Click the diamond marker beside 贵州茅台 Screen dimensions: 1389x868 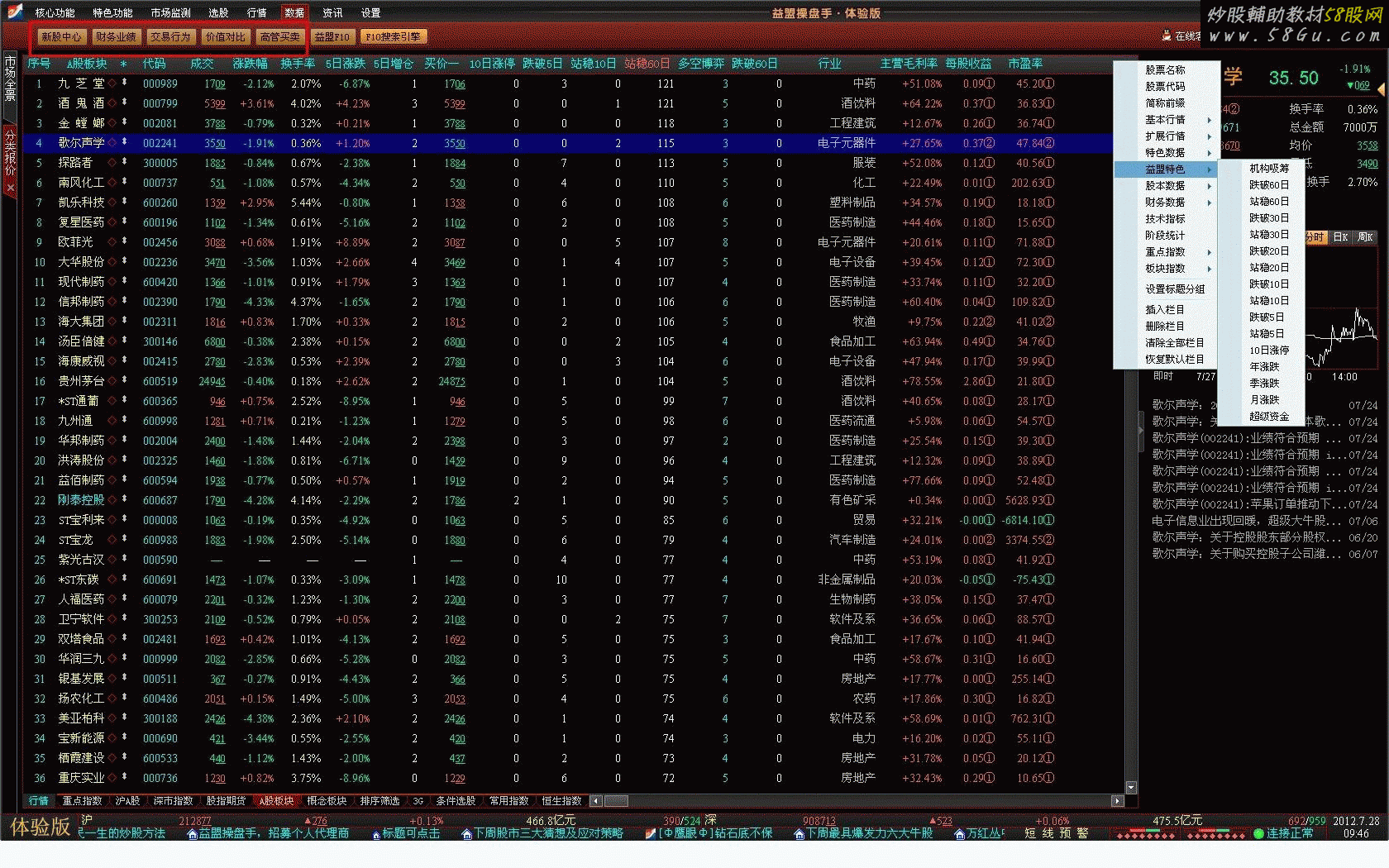click(112, 380)
